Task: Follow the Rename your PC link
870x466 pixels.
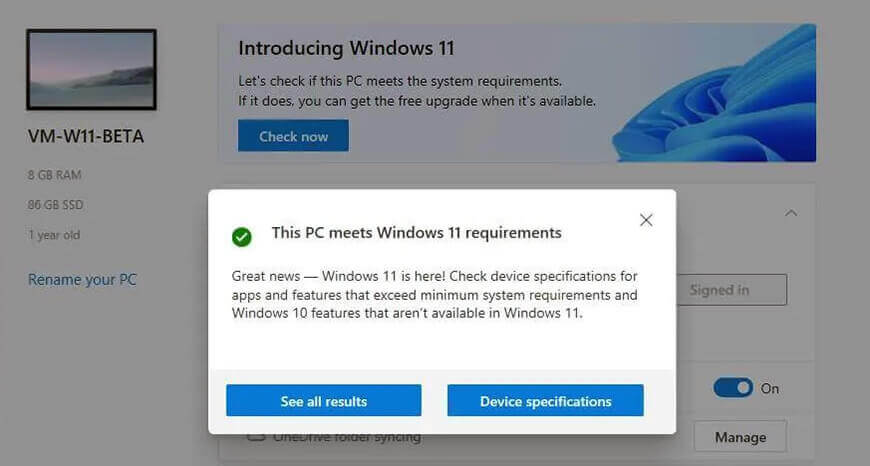Action: 82,280
